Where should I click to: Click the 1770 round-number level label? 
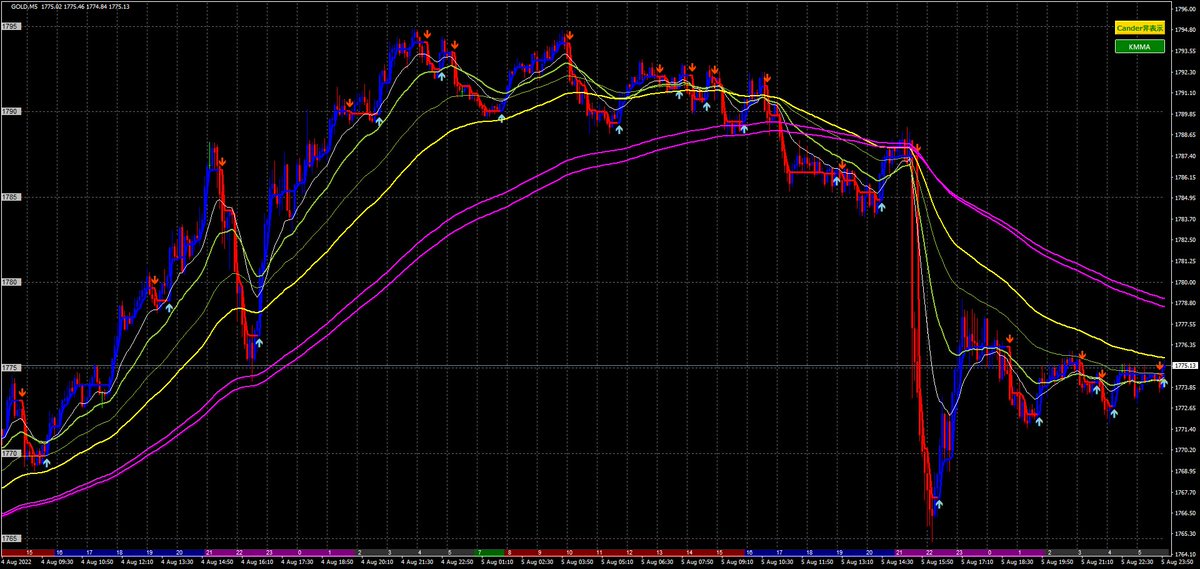(x=10, y=454)
